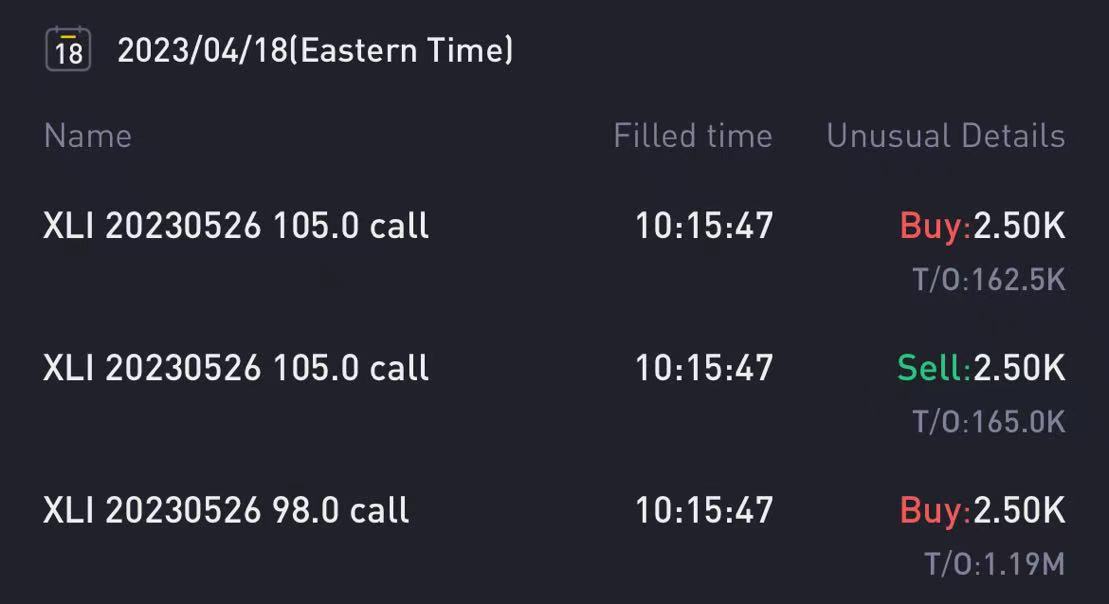This screenshot has height=604, width=1109.
Task: Open the second XLI 20230526 105.0 call entry
Action: (x=236, y=368)
